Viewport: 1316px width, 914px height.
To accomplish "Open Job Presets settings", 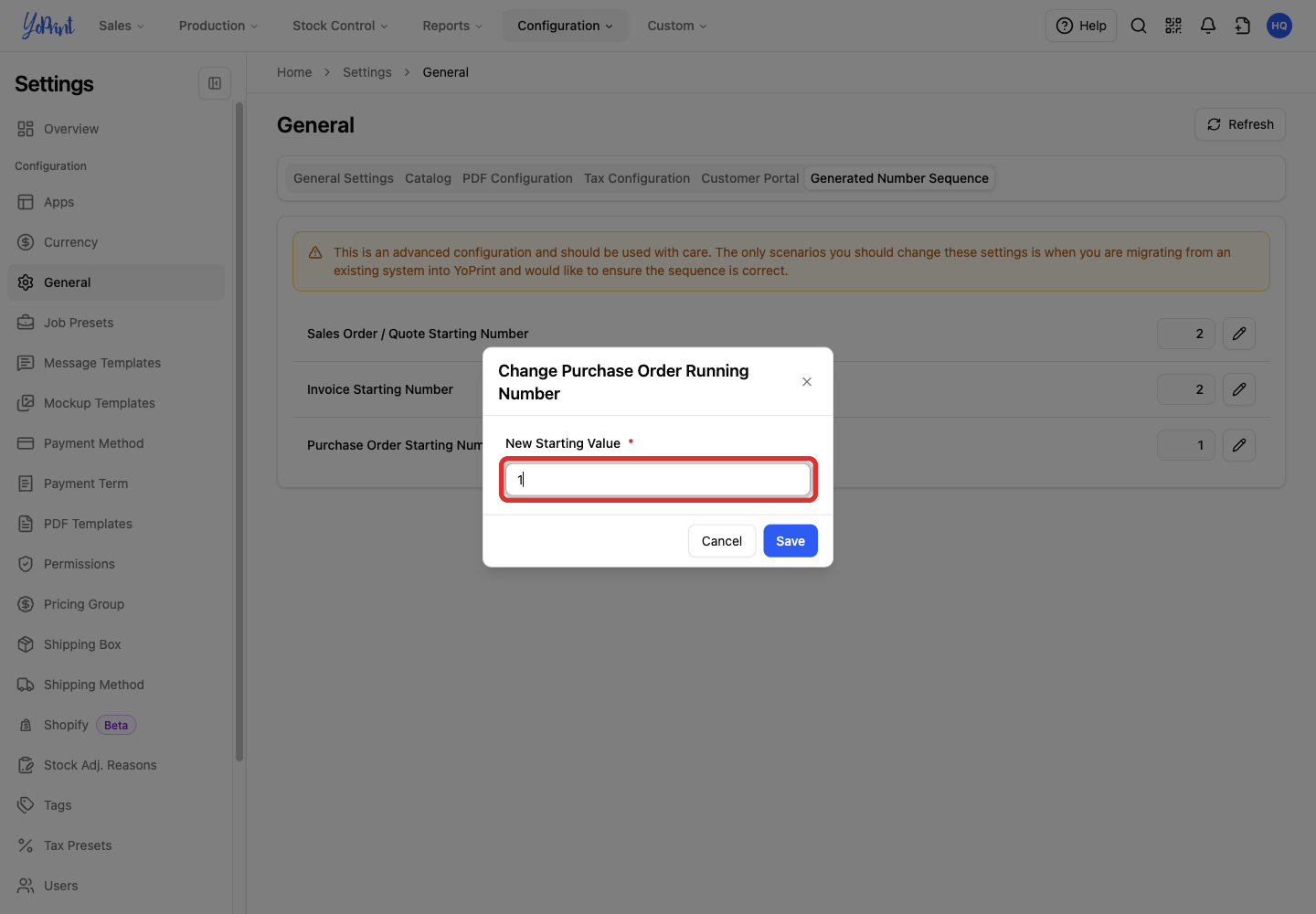I will click(x=116, y=323).
